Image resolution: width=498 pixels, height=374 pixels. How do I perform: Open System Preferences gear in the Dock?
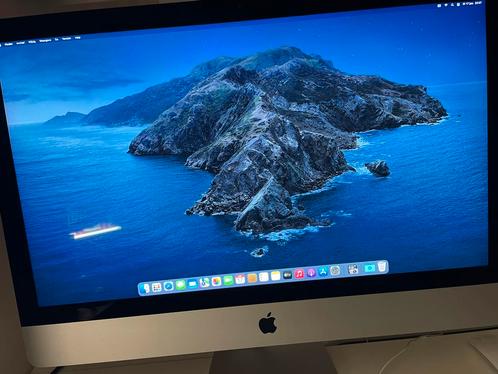(x=335, y=271)
